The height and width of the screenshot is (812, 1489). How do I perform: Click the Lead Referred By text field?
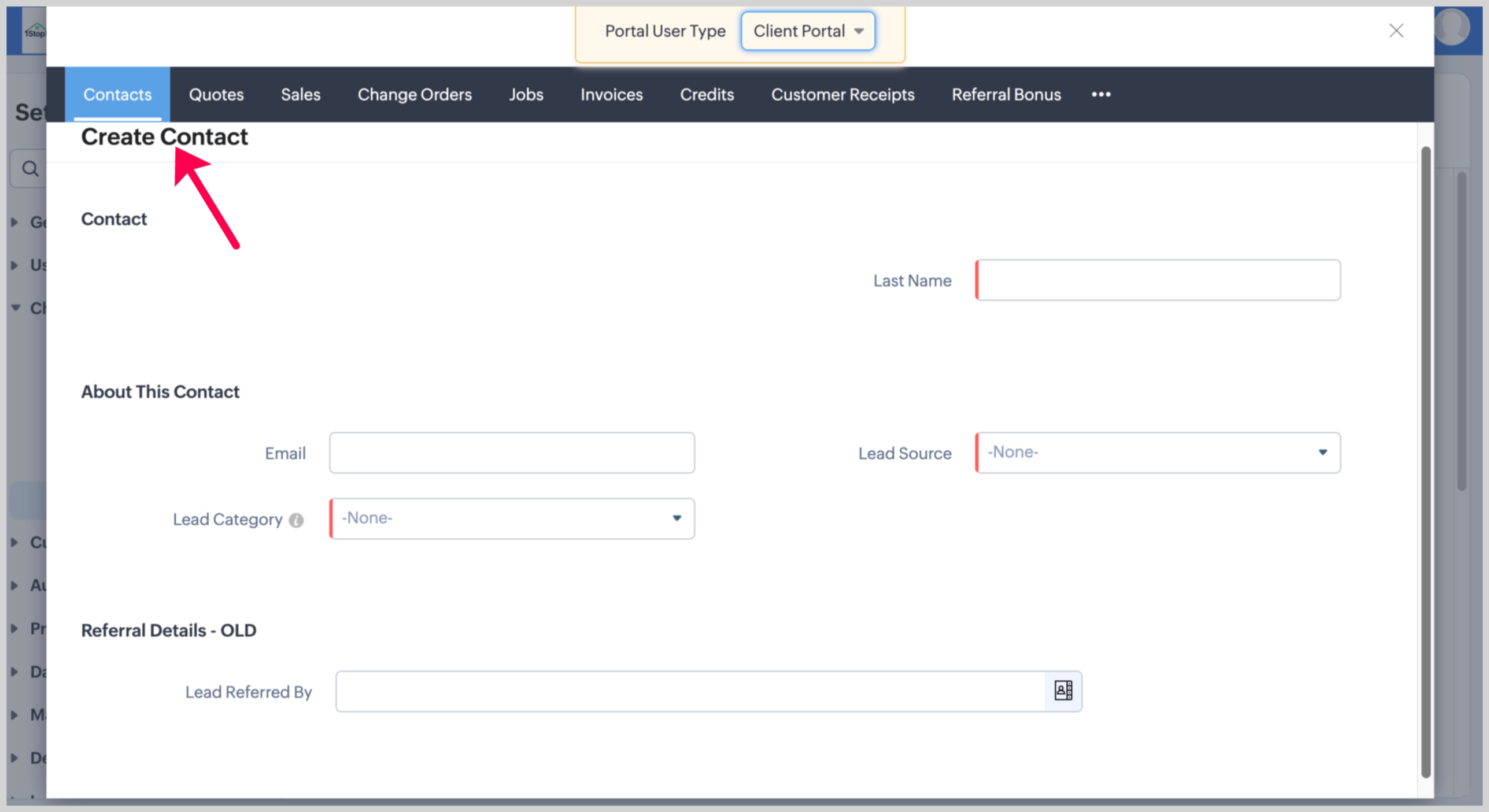[x=690, y=691]
